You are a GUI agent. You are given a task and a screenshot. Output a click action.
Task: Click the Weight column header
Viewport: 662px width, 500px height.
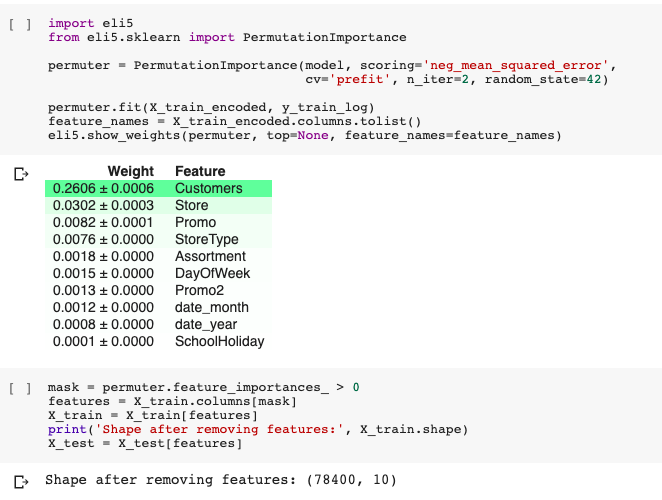pos(130,171)
